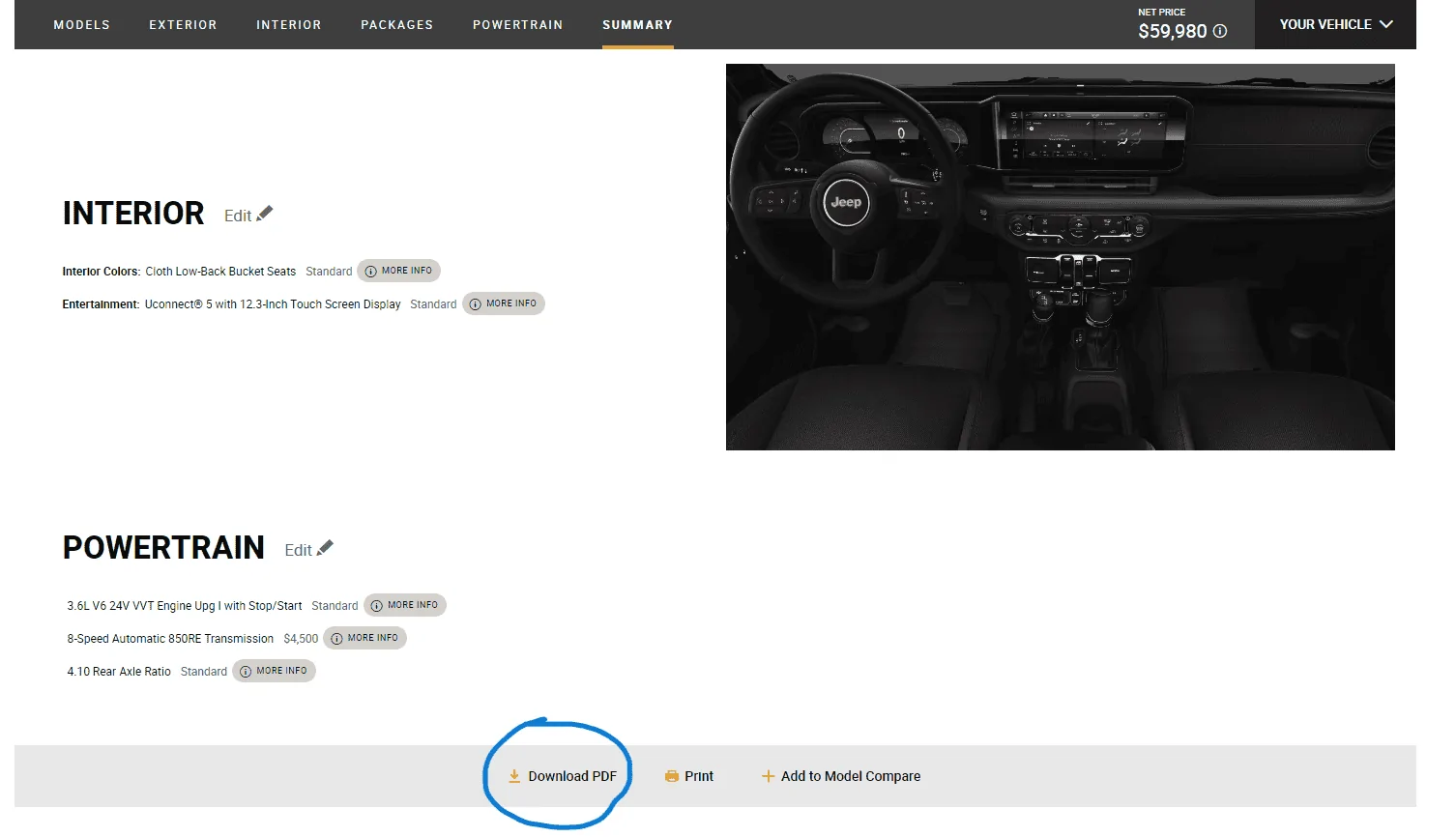This screenshot has width=1456, height=837.
Task: Click the Summary tab
Action: 637,25
